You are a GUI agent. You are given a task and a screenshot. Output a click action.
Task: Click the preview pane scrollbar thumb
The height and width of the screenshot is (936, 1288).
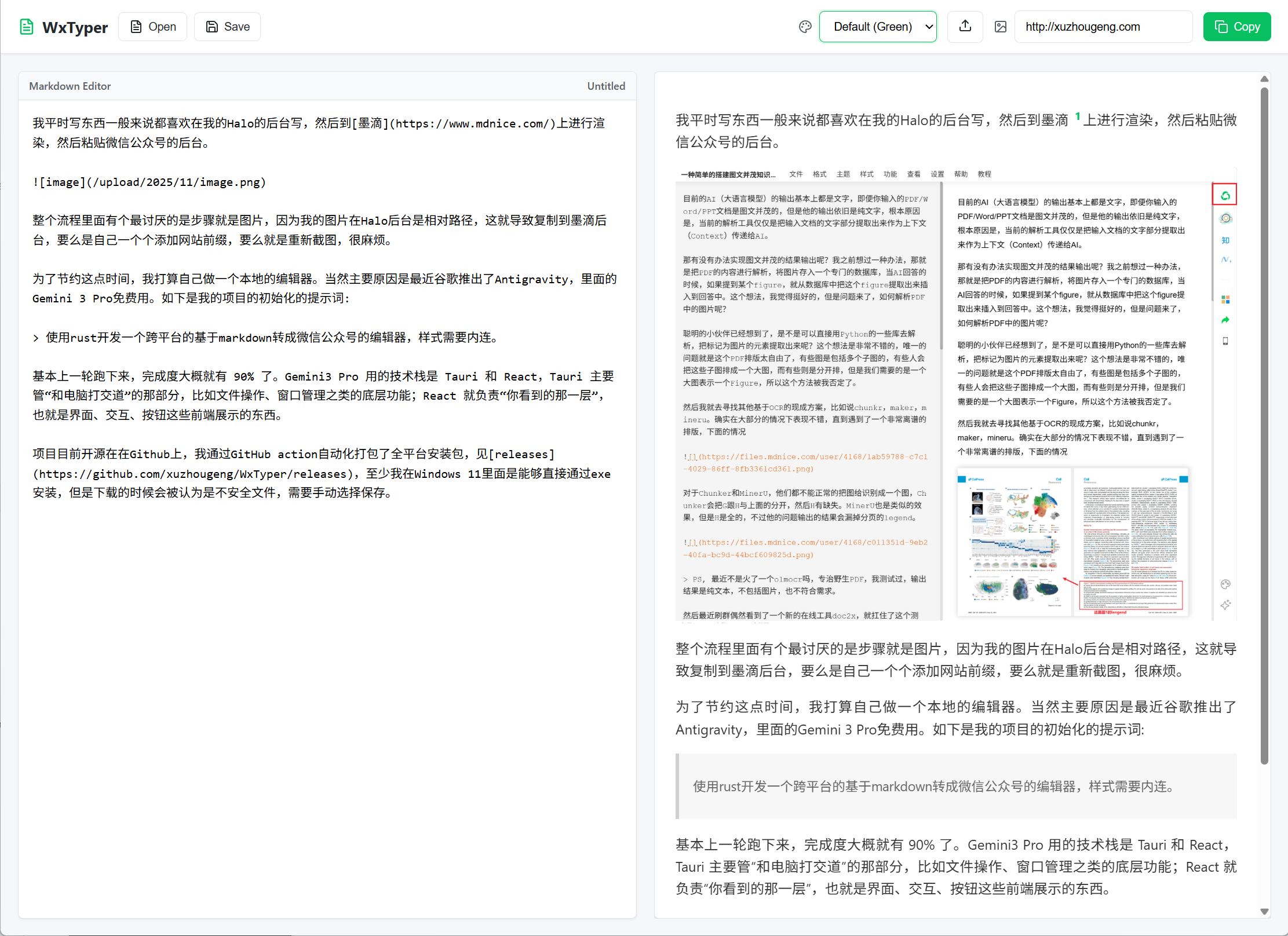(x=1264, y=426)
